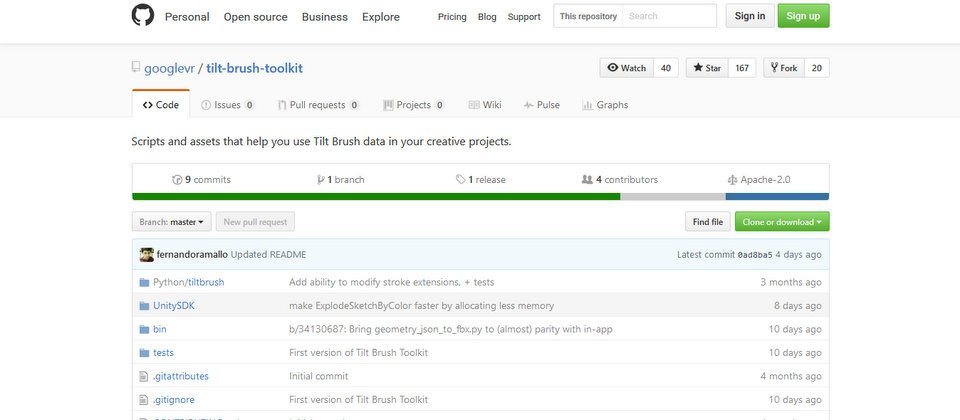960x420 pixels.
Task: Click the Issues tab
Action: pos(227,105)
